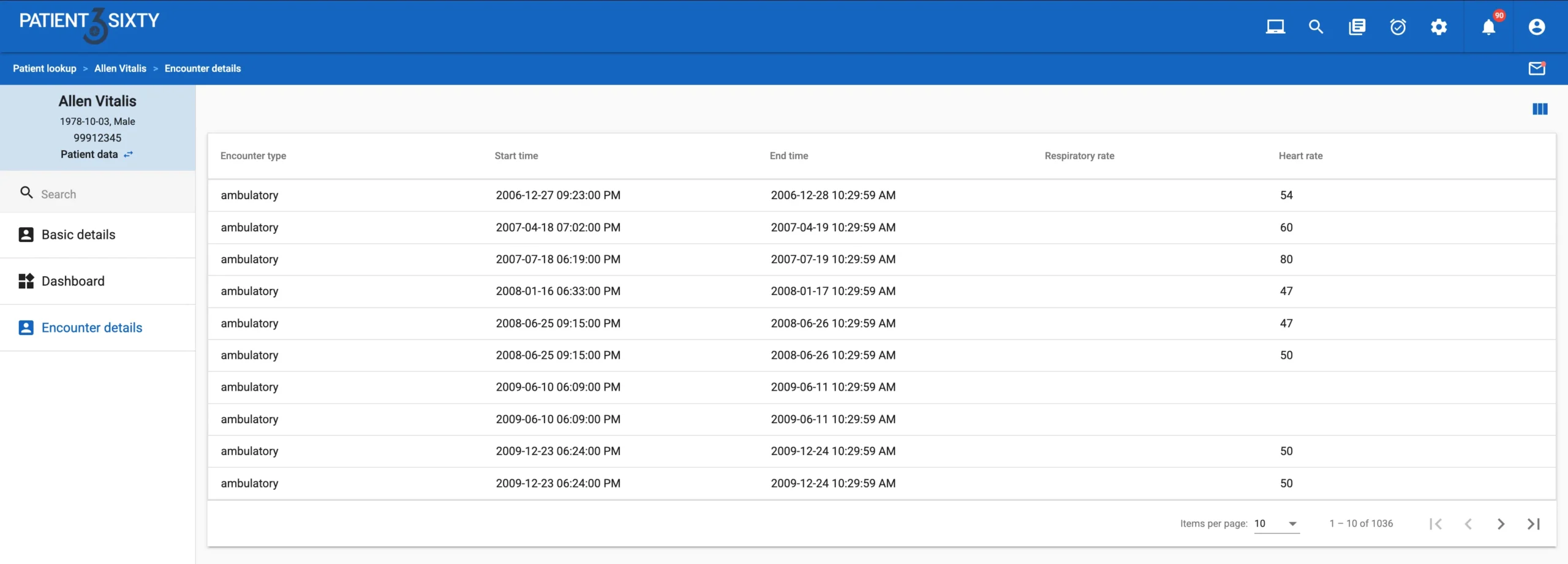
Task: Open Basic details in sidebar
Action: (x=78, y=235)
